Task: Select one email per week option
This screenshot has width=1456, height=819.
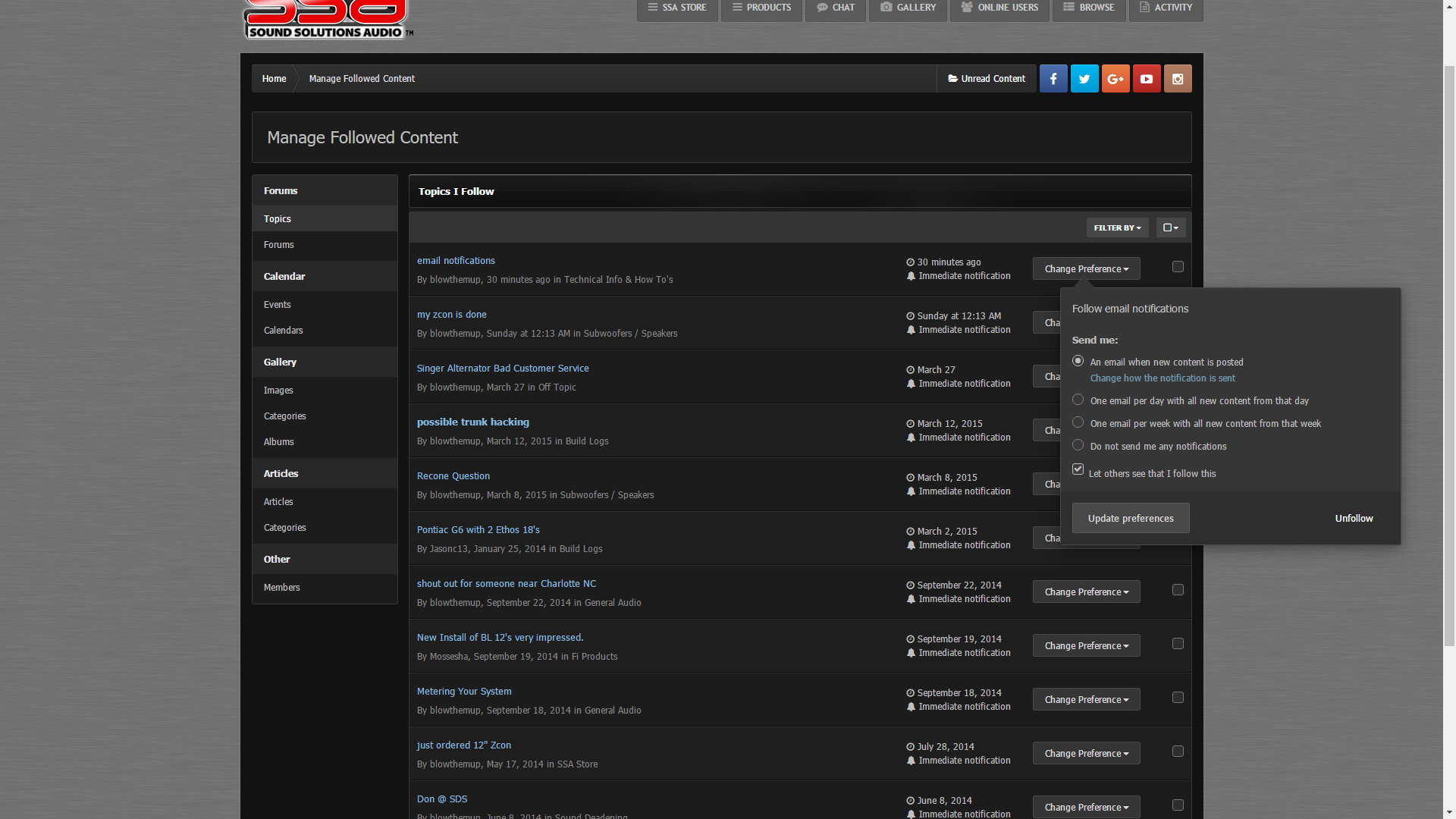Action: pos(1078,422)
